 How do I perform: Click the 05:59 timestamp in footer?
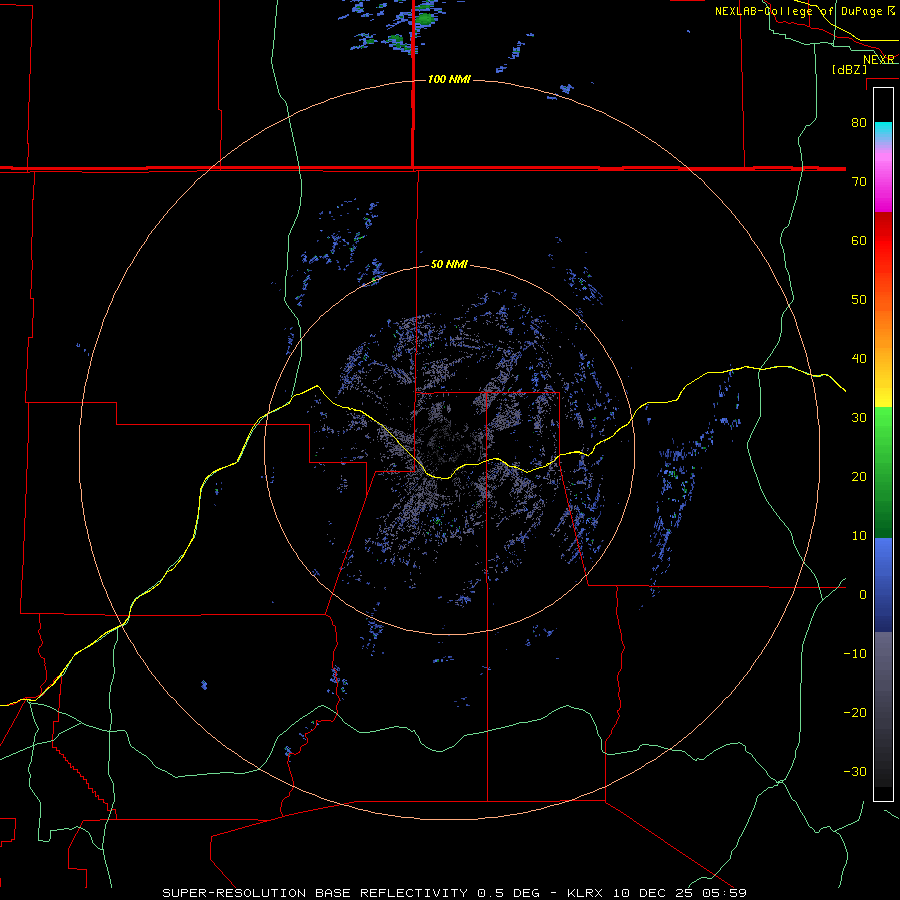coord(726,893)
